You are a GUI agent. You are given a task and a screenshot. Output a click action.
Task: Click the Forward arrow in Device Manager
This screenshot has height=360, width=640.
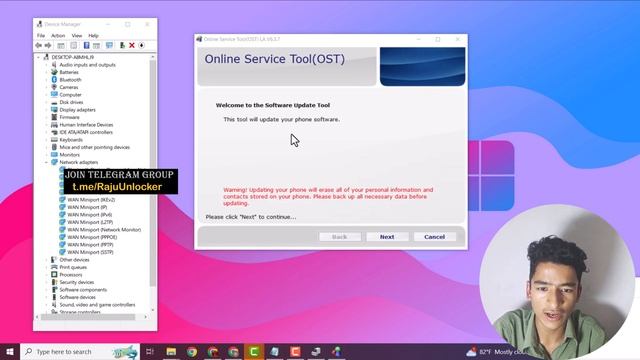pyautogui.click(x=48, y=45)
